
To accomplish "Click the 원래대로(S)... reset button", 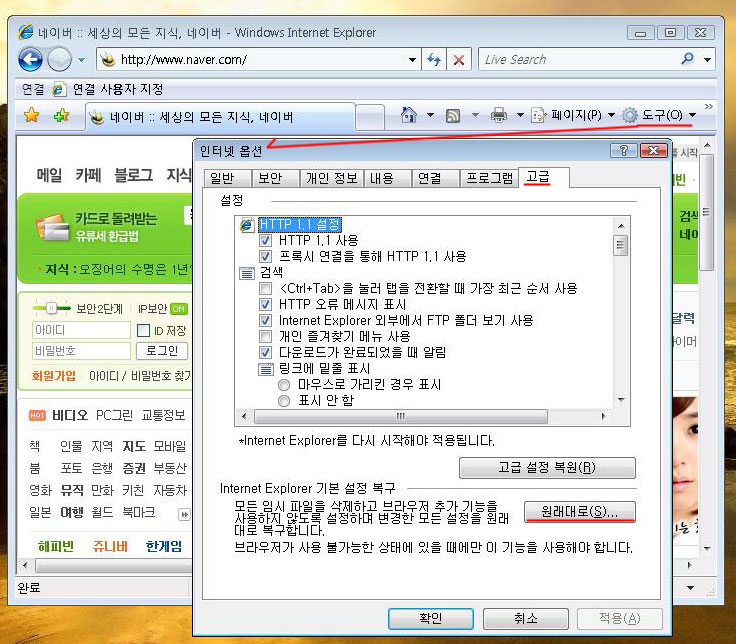I will (x=580, y=512).
